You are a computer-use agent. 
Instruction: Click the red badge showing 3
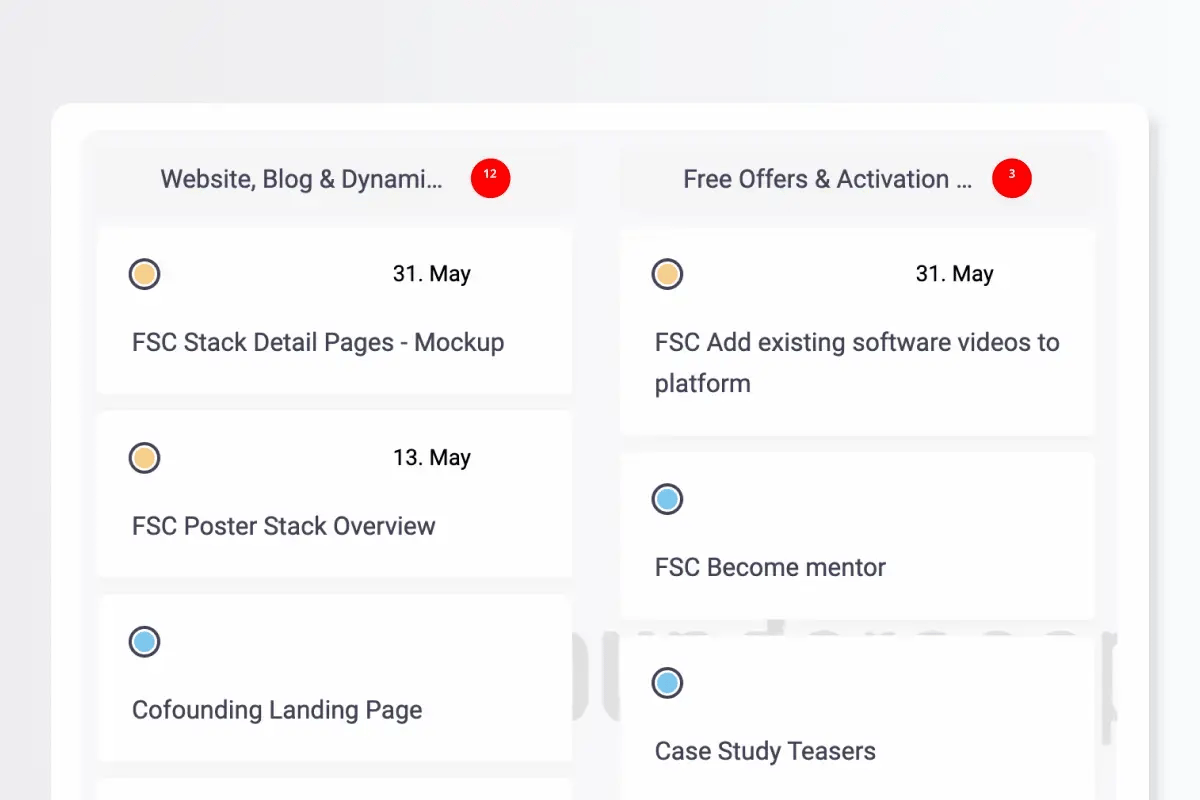[x=1011, y=178]
